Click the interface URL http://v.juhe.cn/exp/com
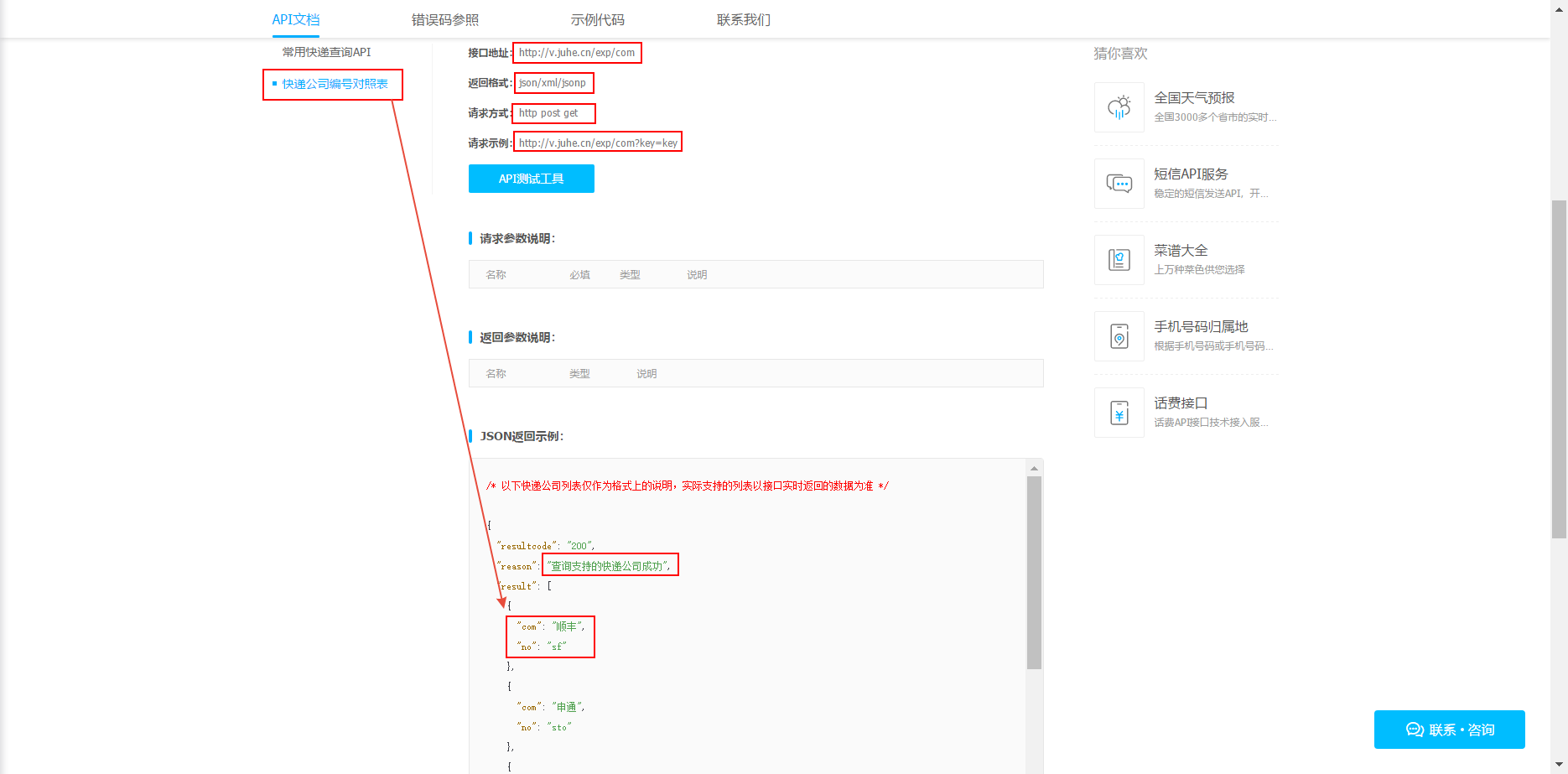Image resolution: width=1568 pixels, height=774 pixels. tap(577, 53)
